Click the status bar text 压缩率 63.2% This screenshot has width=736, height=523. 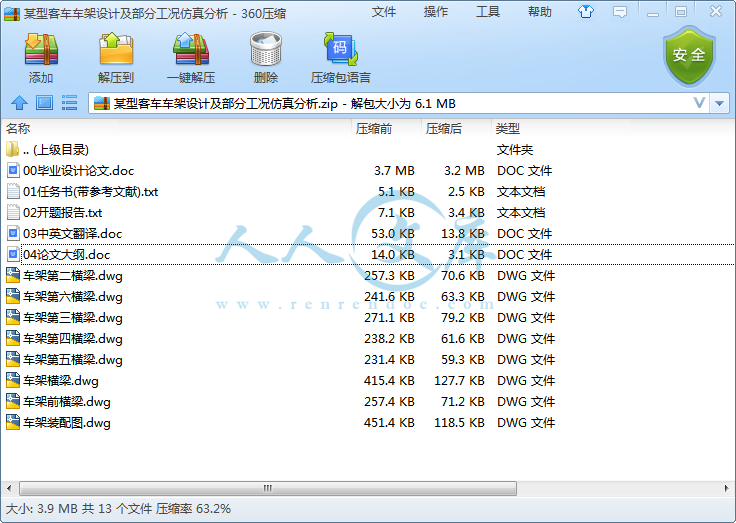(193, 508)
